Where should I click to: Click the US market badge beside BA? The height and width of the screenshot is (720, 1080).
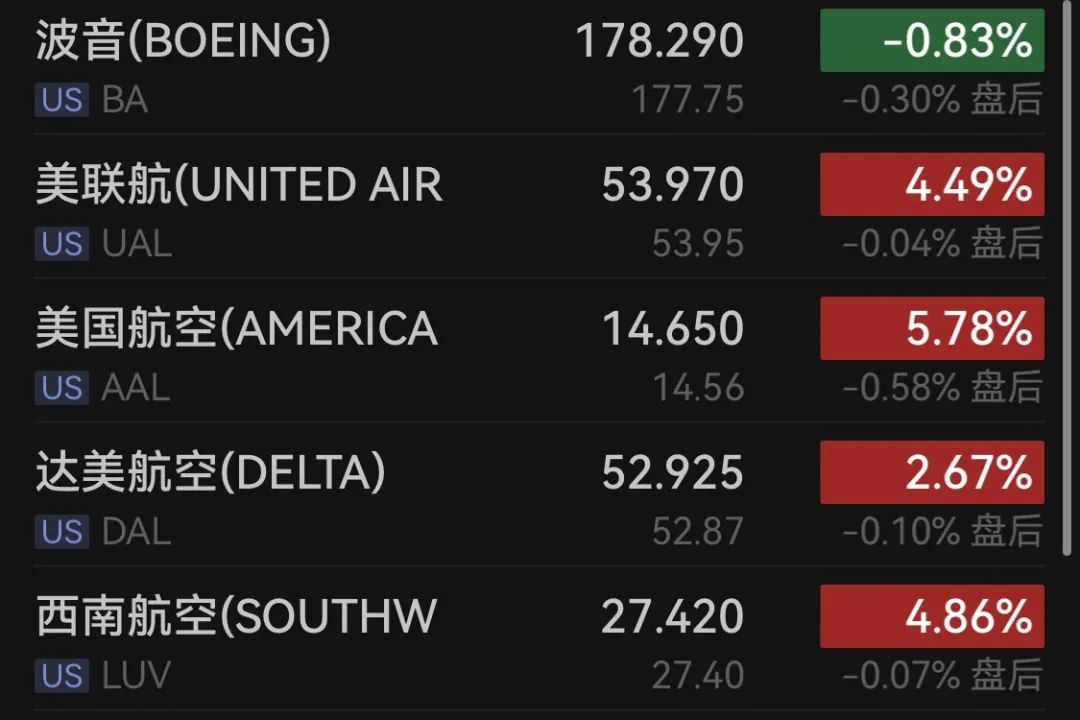(x=62, y=100)
